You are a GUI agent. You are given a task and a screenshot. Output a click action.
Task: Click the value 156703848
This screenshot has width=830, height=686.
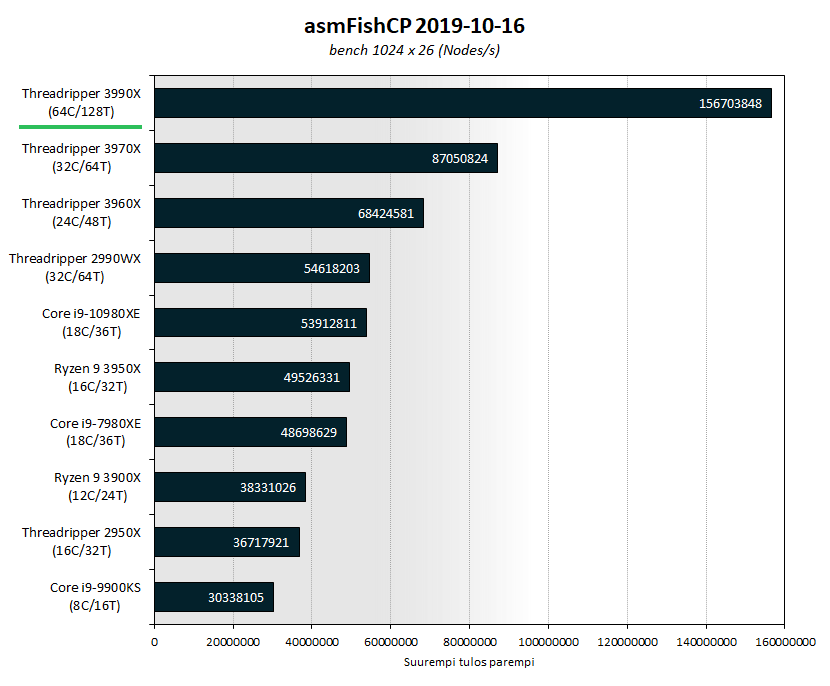pyautogui.click(x=730, y=104)
